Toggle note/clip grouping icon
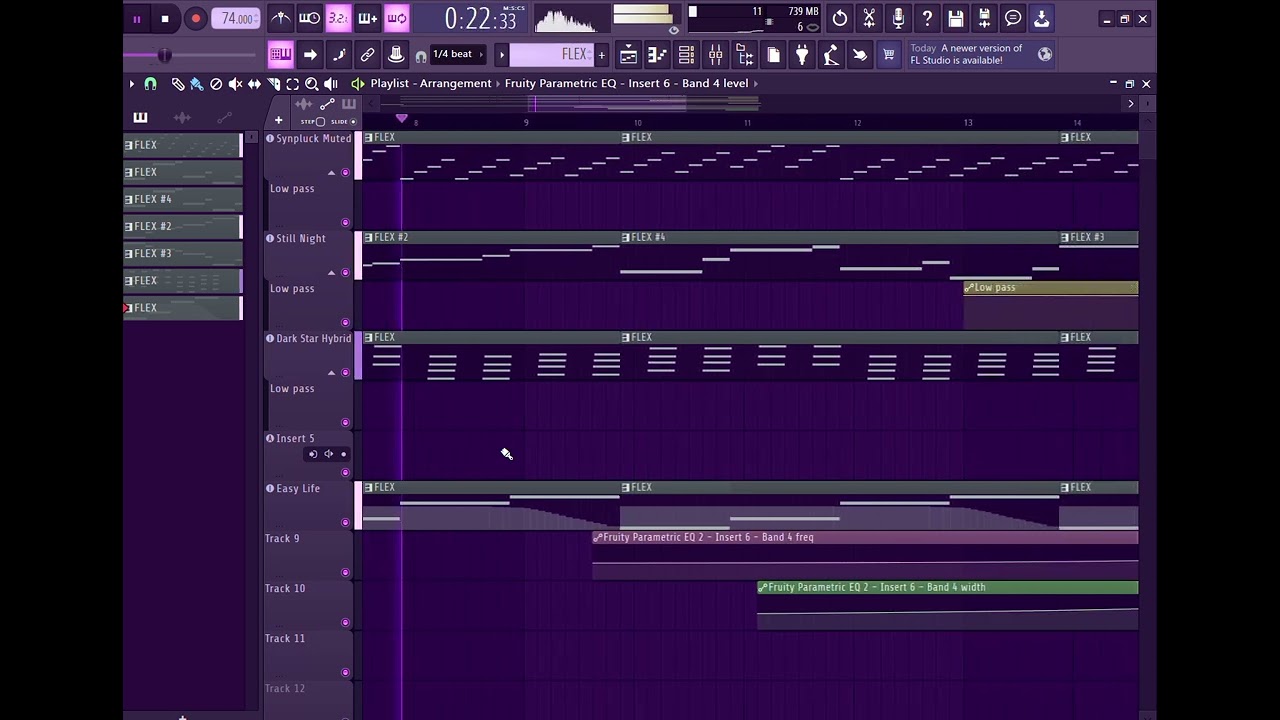This screenshot has width=1280, height=720. (x=339, y=54)
